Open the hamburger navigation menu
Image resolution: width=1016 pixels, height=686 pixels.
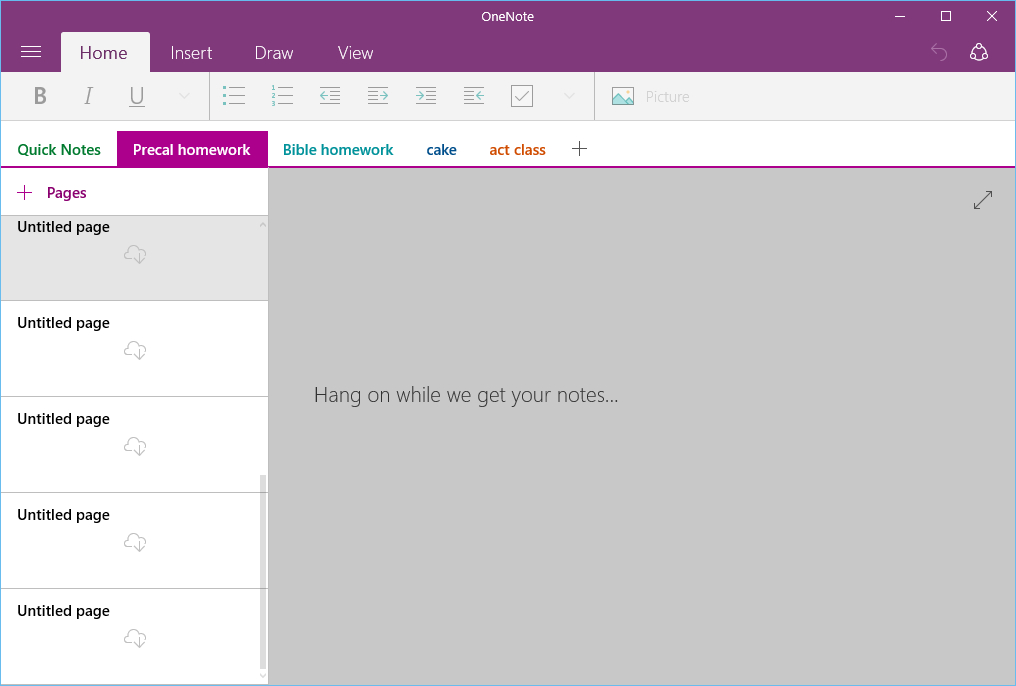coord(30,52)
